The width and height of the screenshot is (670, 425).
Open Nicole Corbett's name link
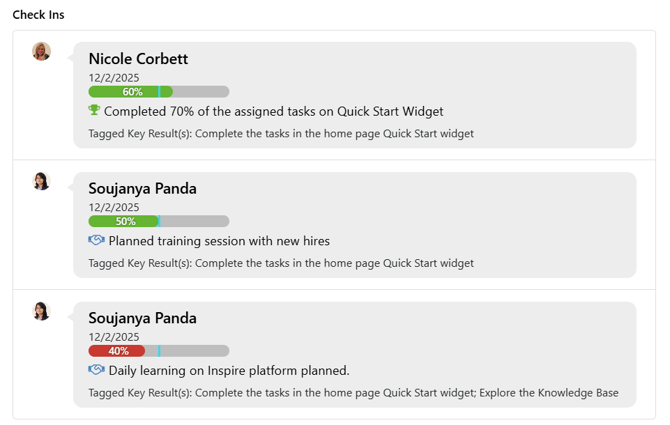[x=138, y=59]
